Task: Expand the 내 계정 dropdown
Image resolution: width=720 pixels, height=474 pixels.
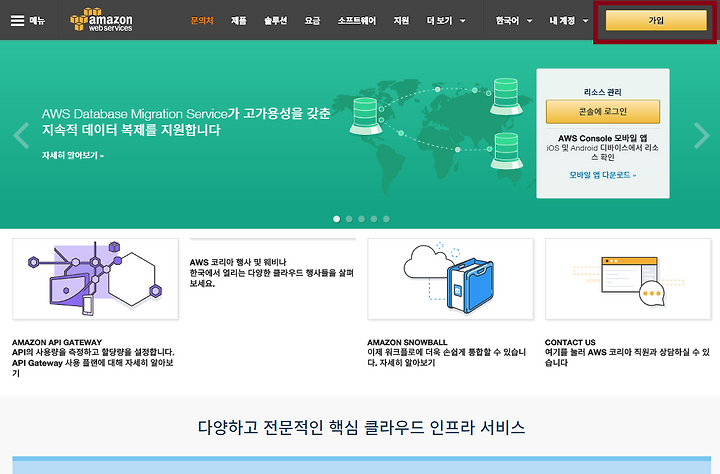Action: pos(569,21)
